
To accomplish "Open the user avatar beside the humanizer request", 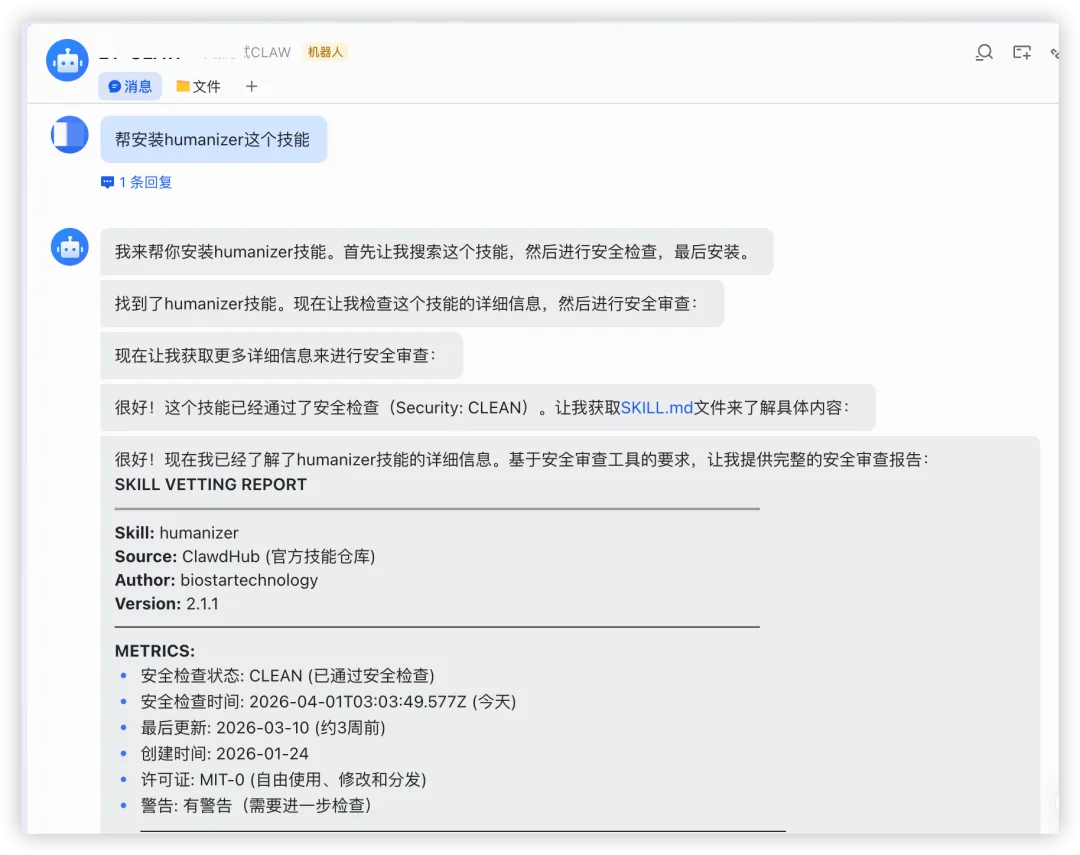I will pos(70,134).
